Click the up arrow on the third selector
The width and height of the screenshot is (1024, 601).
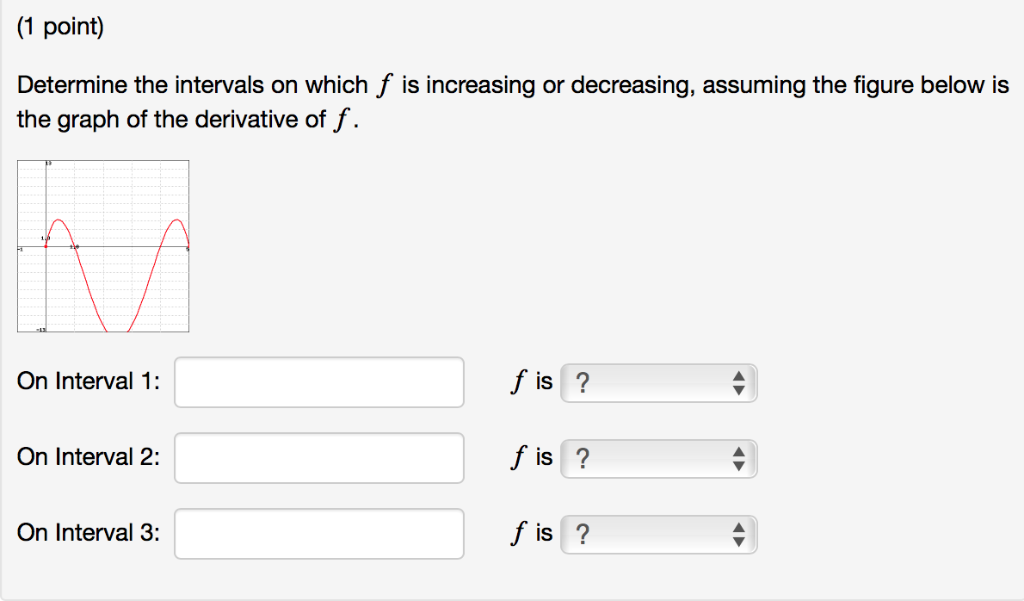tap(738, 528)
